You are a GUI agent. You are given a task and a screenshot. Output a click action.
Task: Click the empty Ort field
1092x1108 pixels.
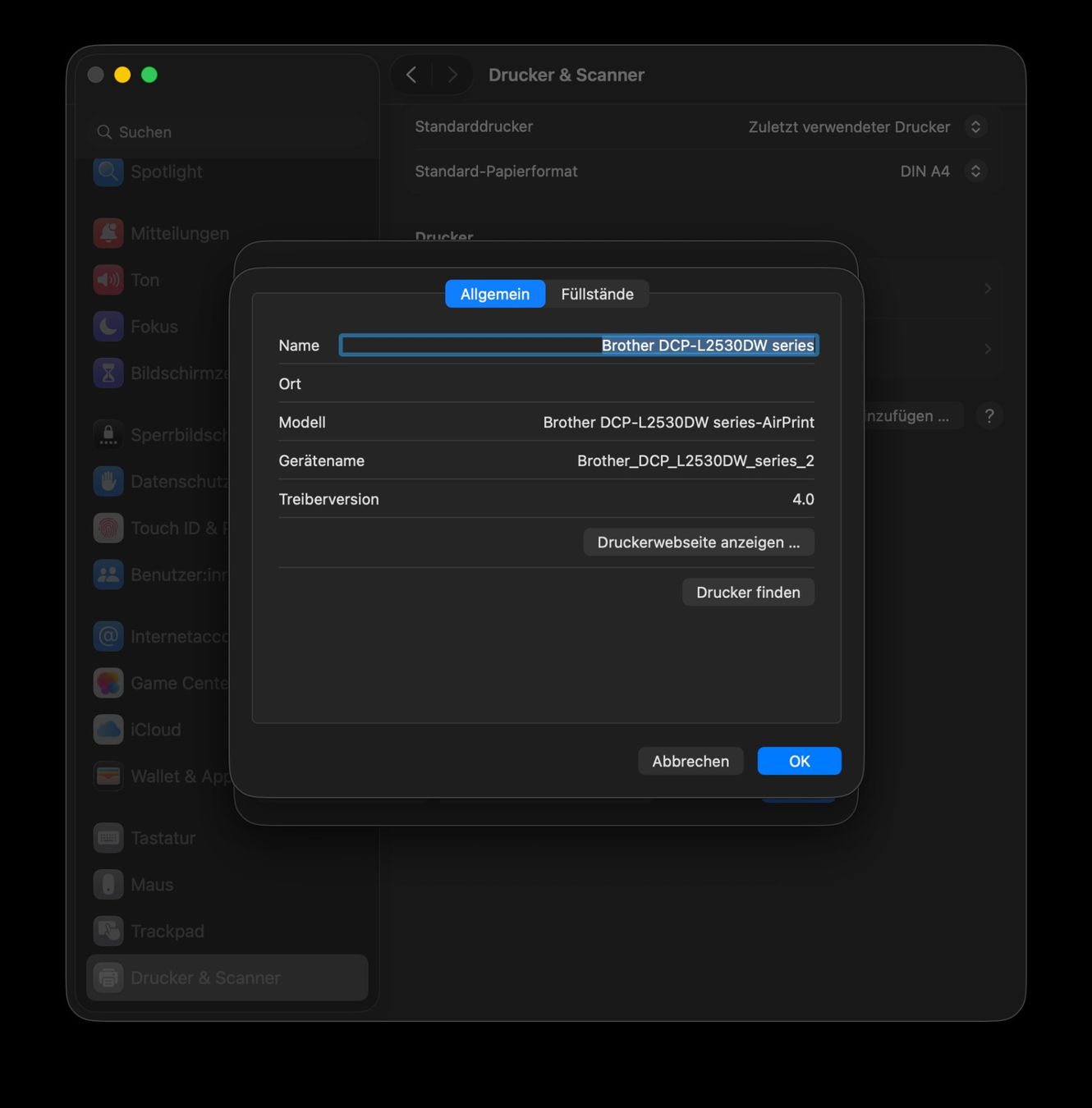point(577,384)
